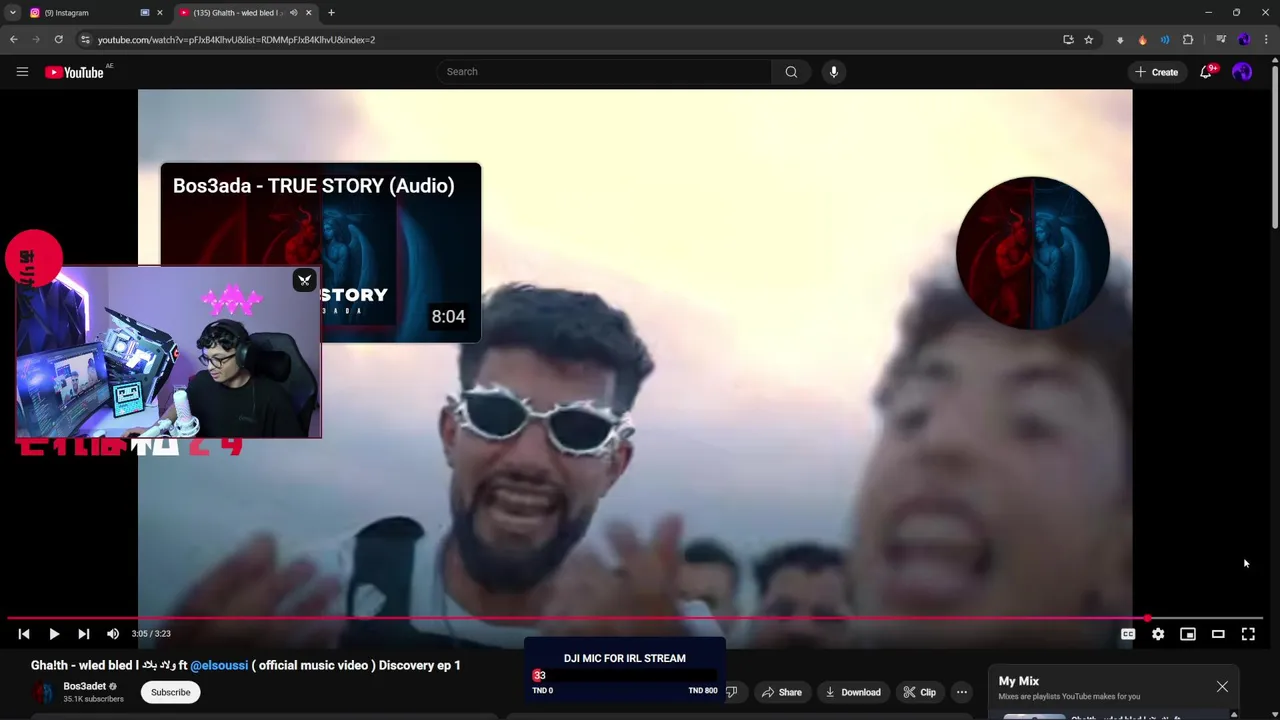View site information in the address bar
Viewport: 1280px width, 720px height.
pos(86,40)
